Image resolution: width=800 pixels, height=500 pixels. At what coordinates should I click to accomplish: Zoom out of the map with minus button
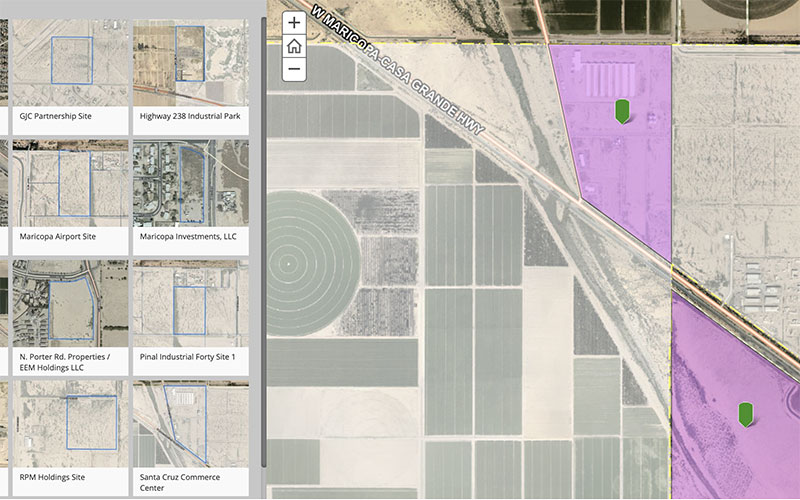click(x=294, y=69)
